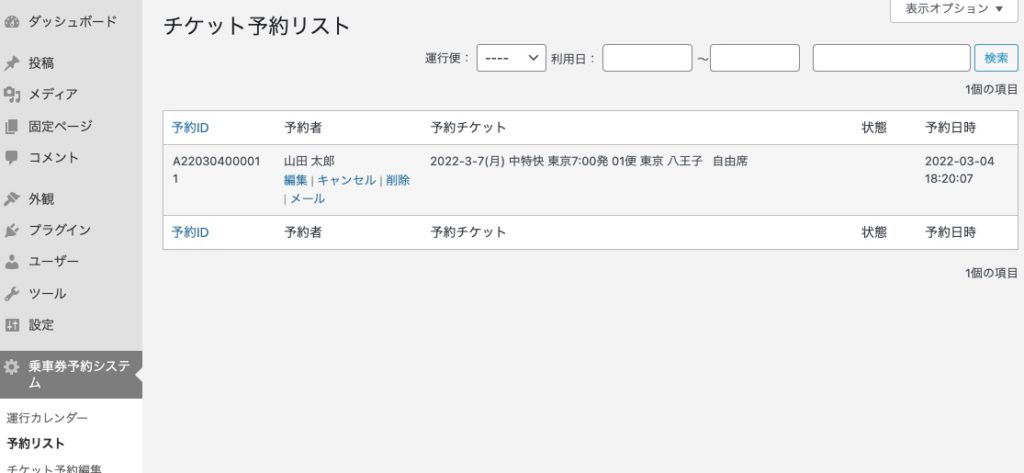Click the paintbrush icon beside 外観
The height and width of the screenshot is (473, 1024).
[12, 199]
